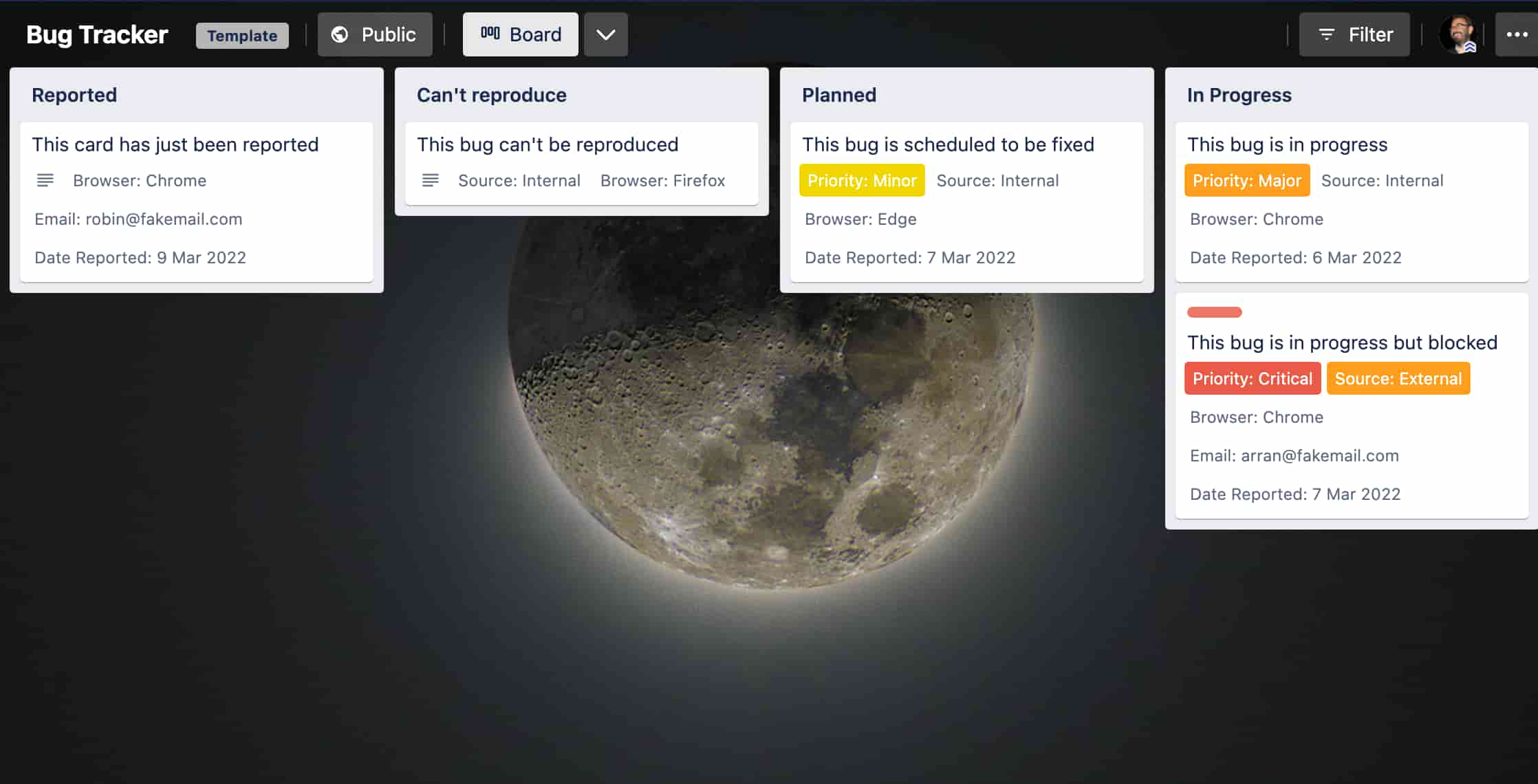Click the filter lines icon
Screen dimensions: 1538x784
[x=1326, y=34]
